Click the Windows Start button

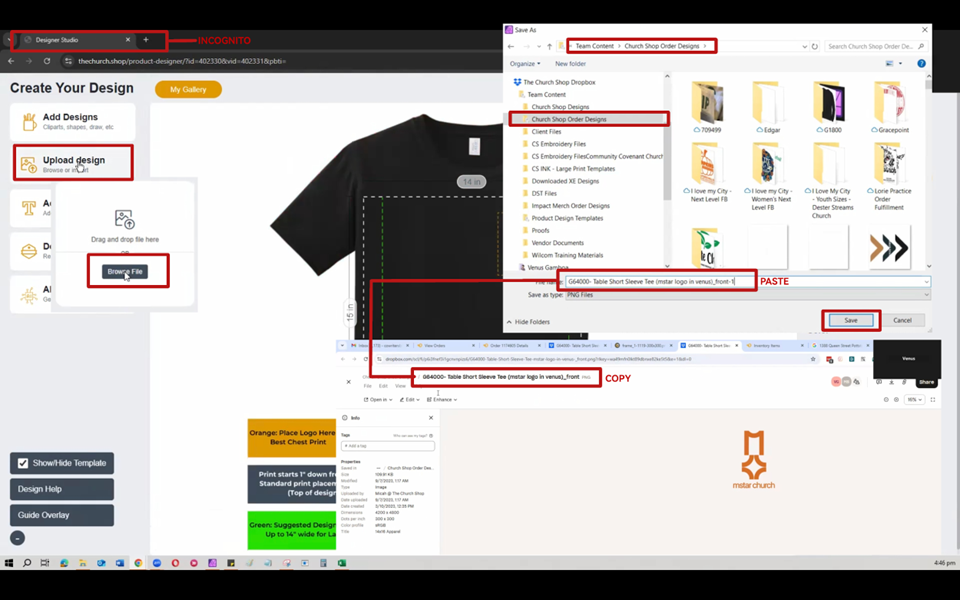pyautogui.click(x=9, y=563)
